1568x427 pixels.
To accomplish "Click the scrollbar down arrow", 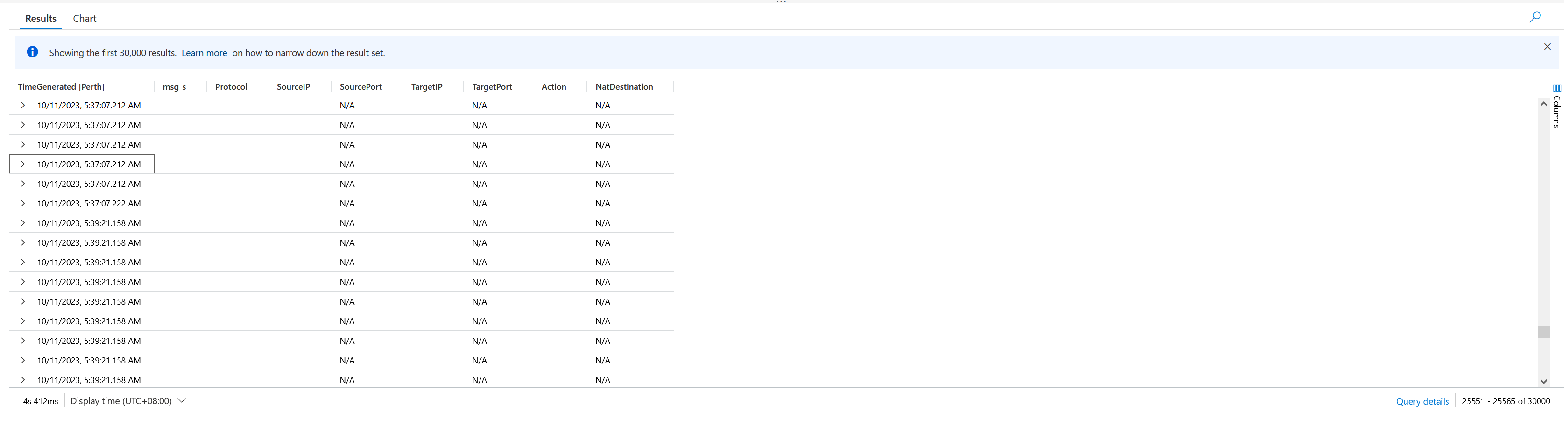I will (x=1543, y=381).
